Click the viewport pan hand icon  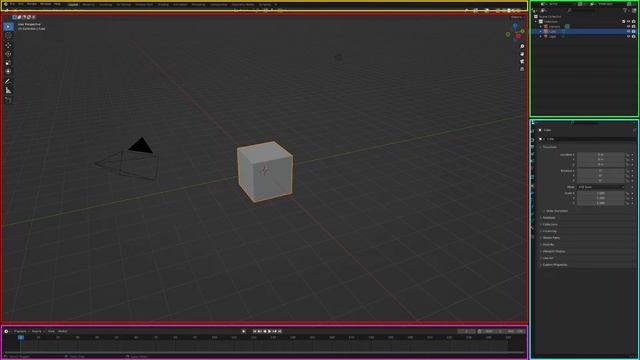point(522,54)
